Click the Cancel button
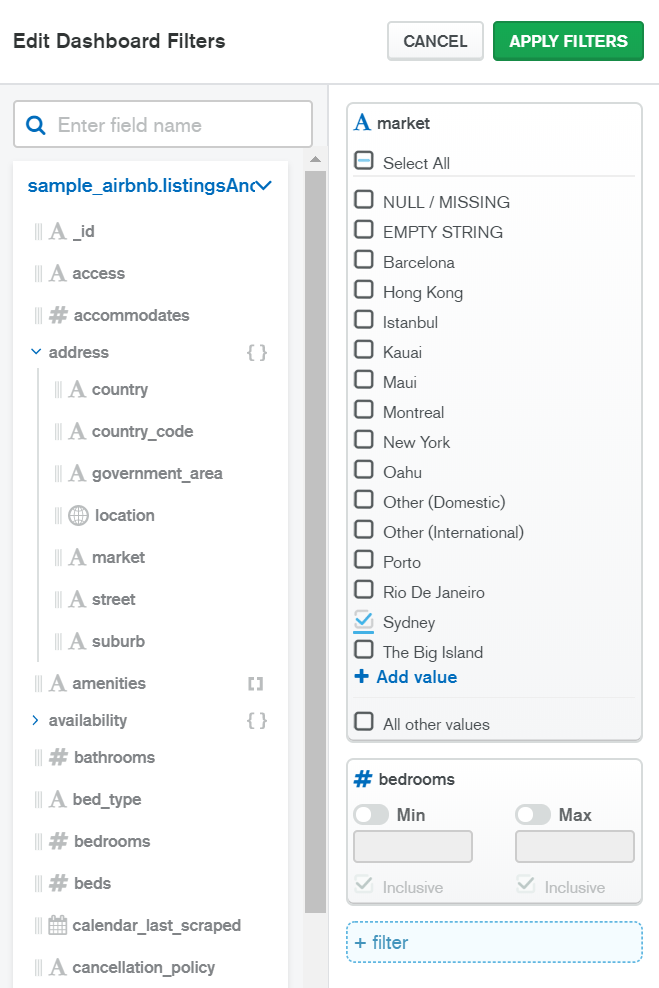The image size is (659, 988). (435, 41)
